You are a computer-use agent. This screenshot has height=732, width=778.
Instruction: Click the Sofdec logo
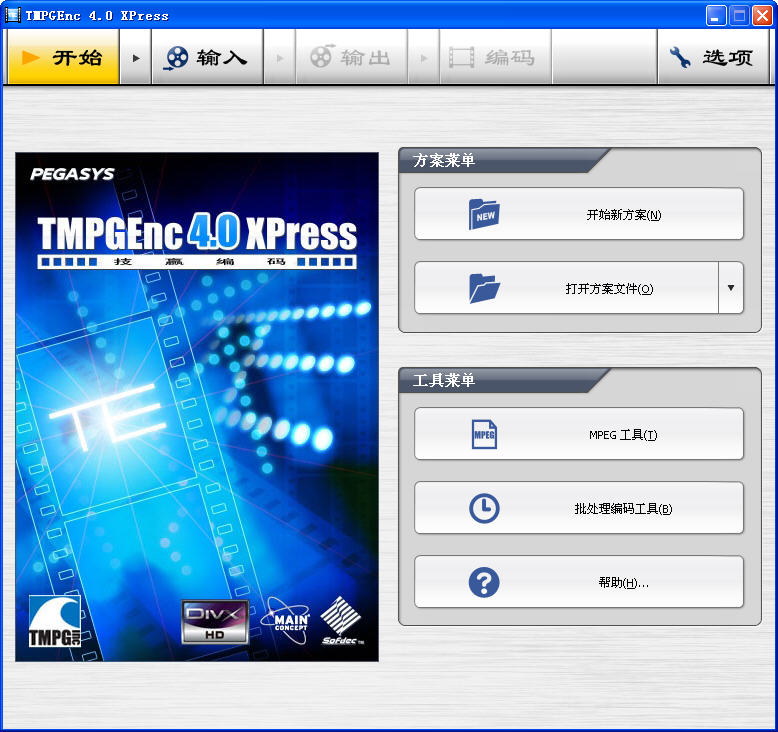(x=342, y=621)
